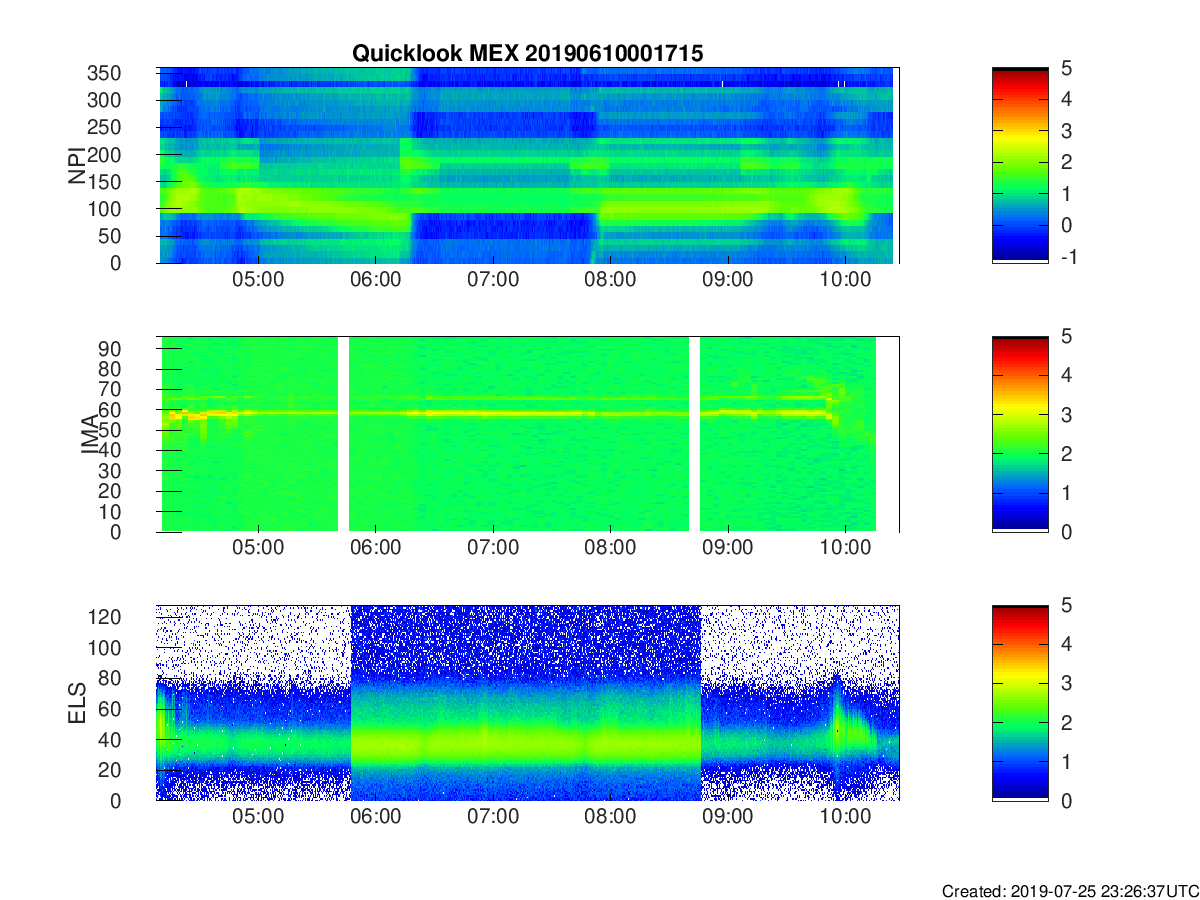The image size is (1200, 900).
Task: Select the NPI y-axis label
Action: pos(77,166)
